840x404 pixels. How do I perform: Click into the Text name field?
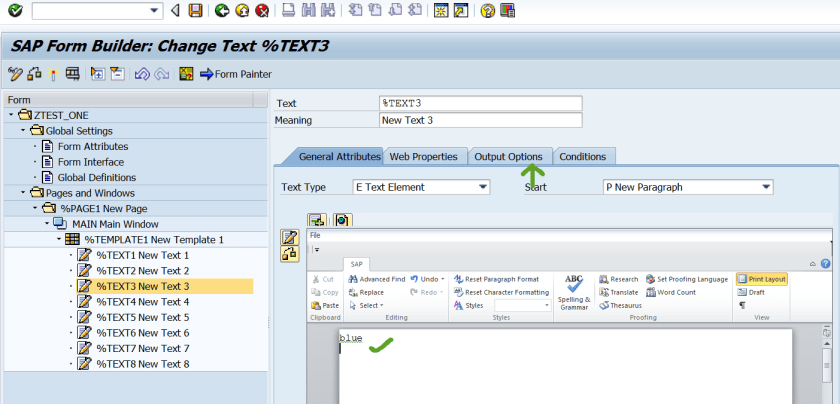[x=480, y=103]
